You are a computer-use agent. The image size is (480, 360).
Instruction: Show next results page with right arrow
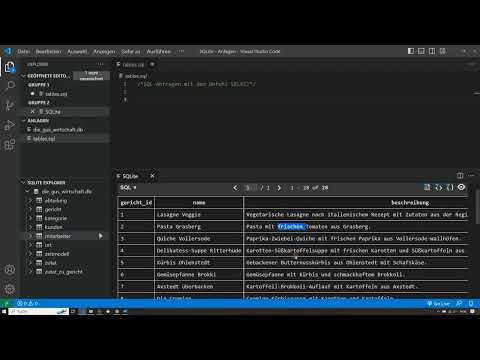coord(279,188)
